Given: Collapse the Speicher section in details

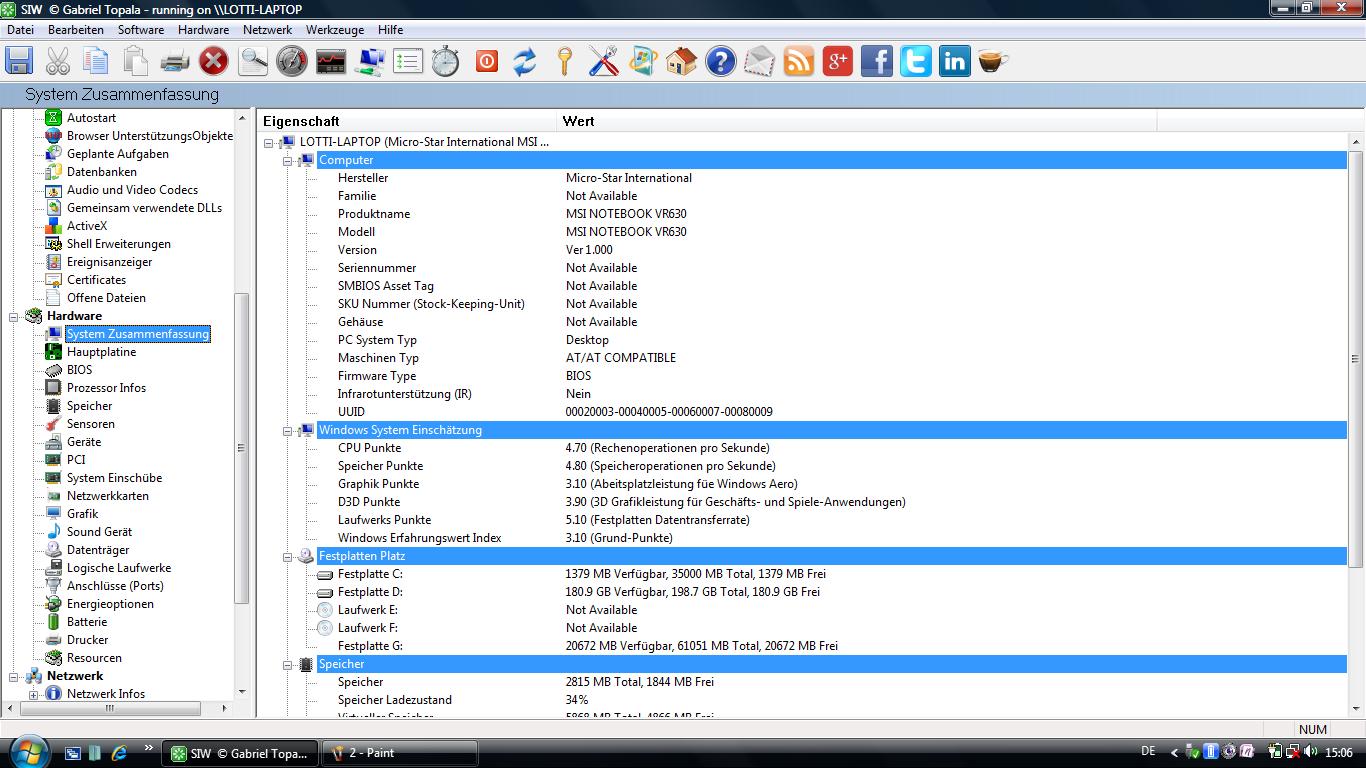Looking at the screenshot, I should click(x=287, y=664).
